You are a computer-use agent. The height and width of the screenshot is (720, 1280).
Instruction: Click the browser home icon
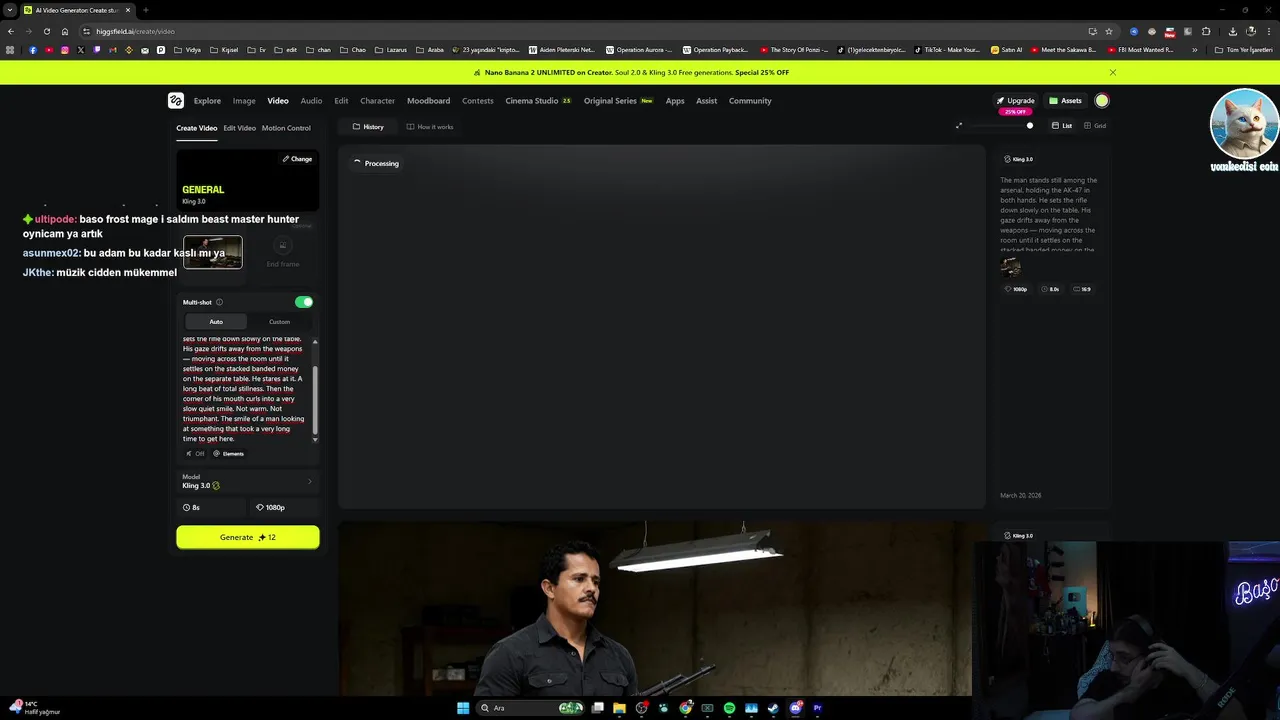pos(65,31)
